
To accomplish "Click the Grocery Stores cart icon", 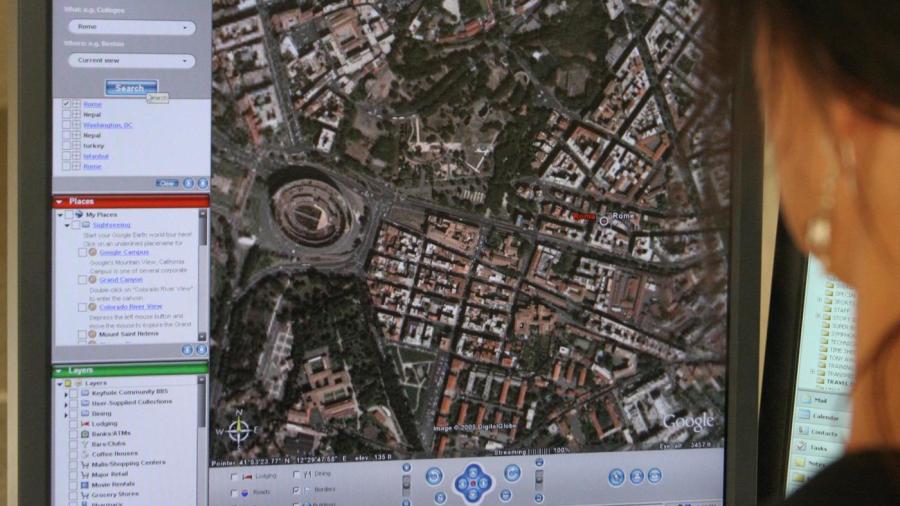I will pyautogui.click(x=85, y=495).
